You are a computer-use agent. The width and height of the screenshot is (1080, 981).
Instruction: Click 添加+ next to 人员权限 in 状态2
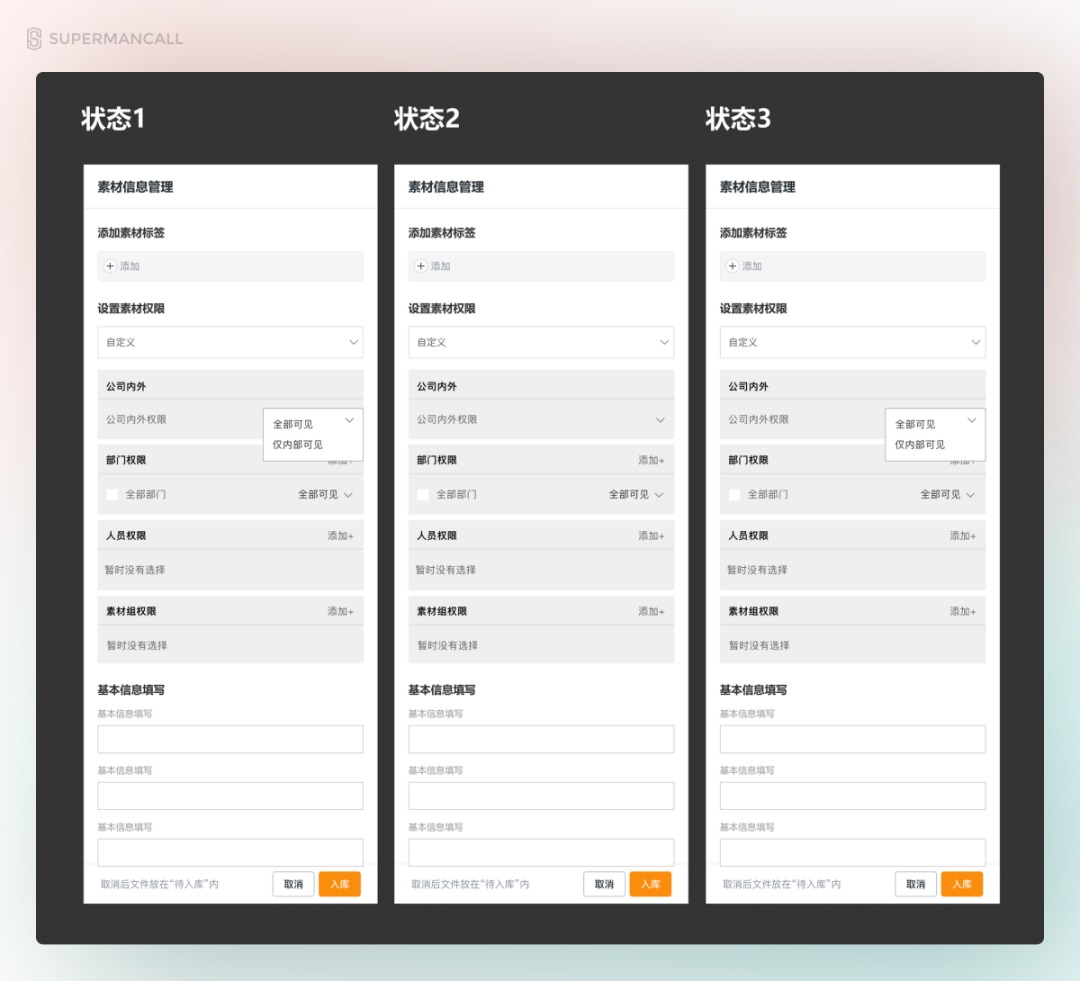coord(651,536)
